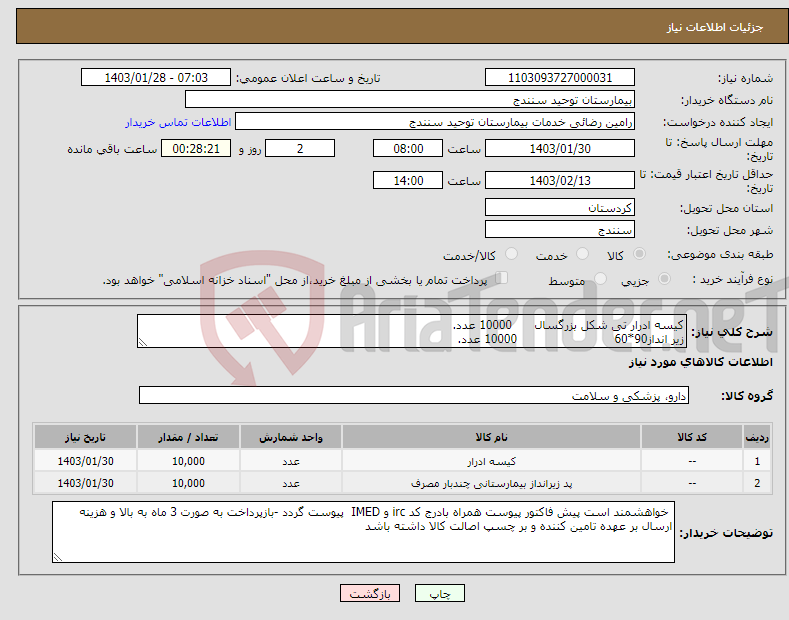The width and height of the screenshot is (789, 620).
Task: Grab the buyer notes resize handle
Action: point(58,557)
